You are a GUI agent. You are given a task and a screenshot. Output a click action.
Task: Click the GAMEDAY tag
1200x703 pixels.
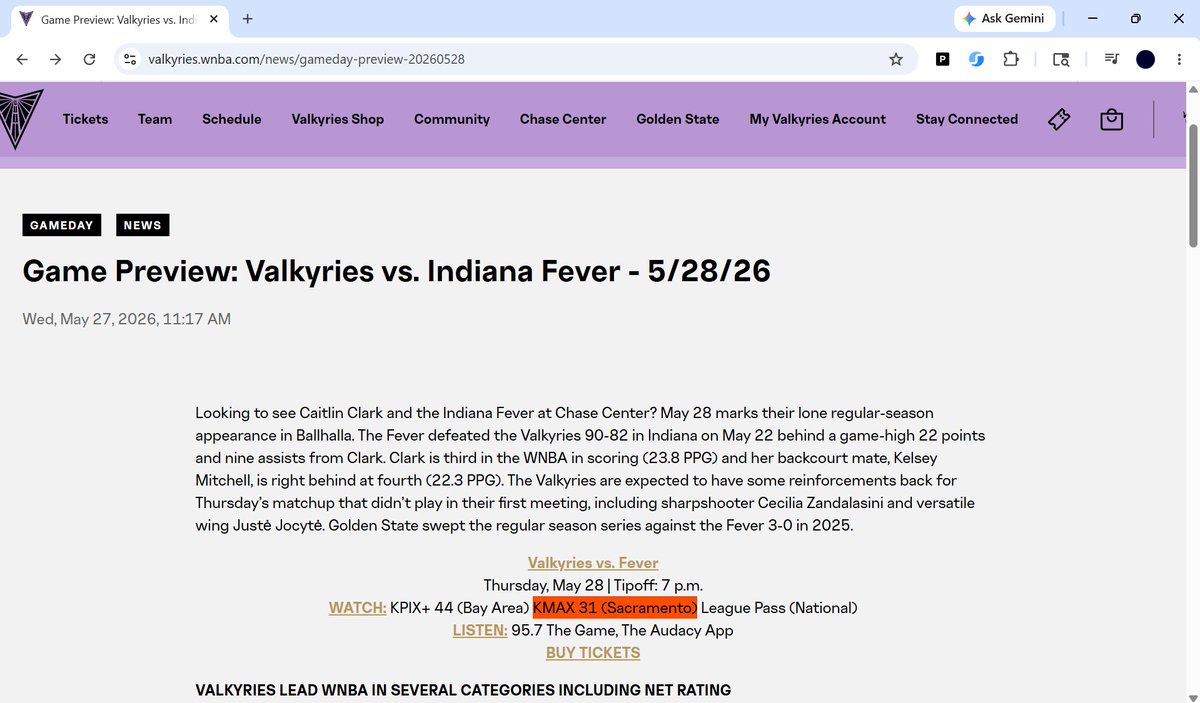62,225
